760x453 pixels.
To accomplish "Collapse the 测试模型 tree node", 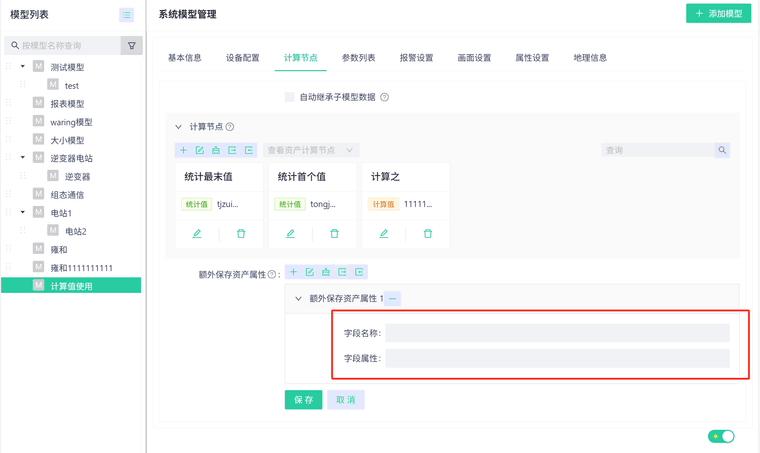I will (x=23, y=66).
